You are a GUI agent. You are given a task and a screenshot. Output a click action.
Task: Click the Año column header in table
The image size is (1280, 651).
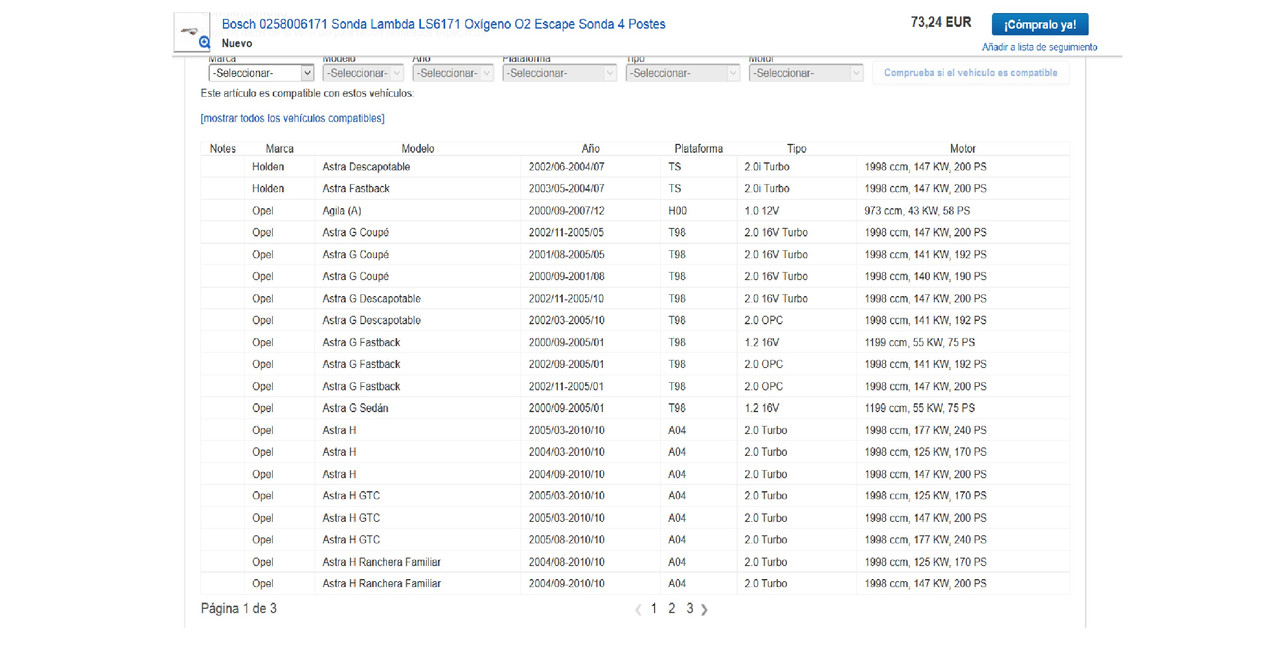pos(591,149)
